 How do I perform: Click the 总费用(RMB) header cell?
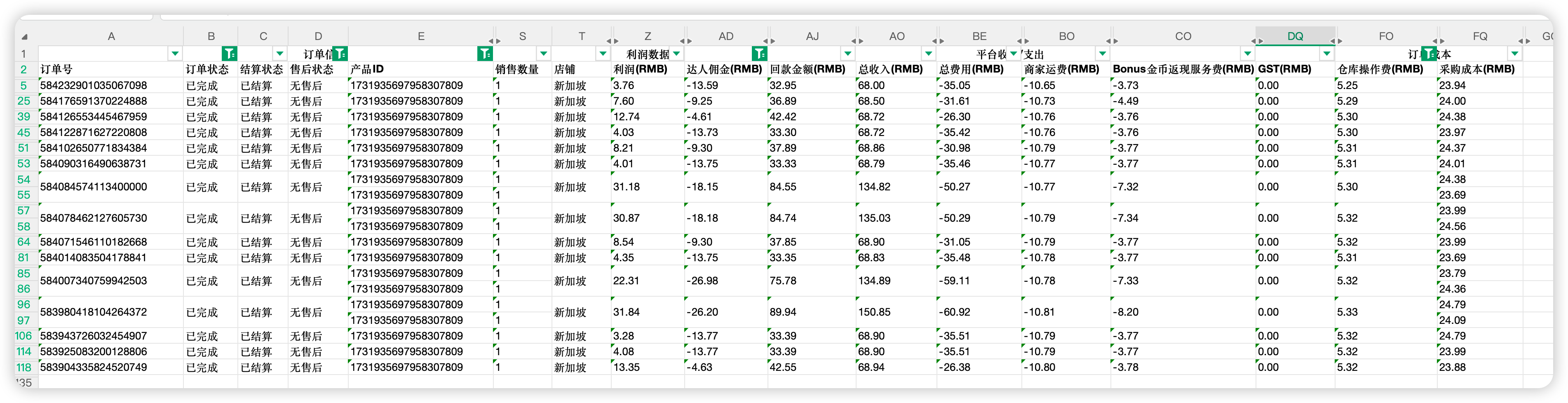(979, 69)
